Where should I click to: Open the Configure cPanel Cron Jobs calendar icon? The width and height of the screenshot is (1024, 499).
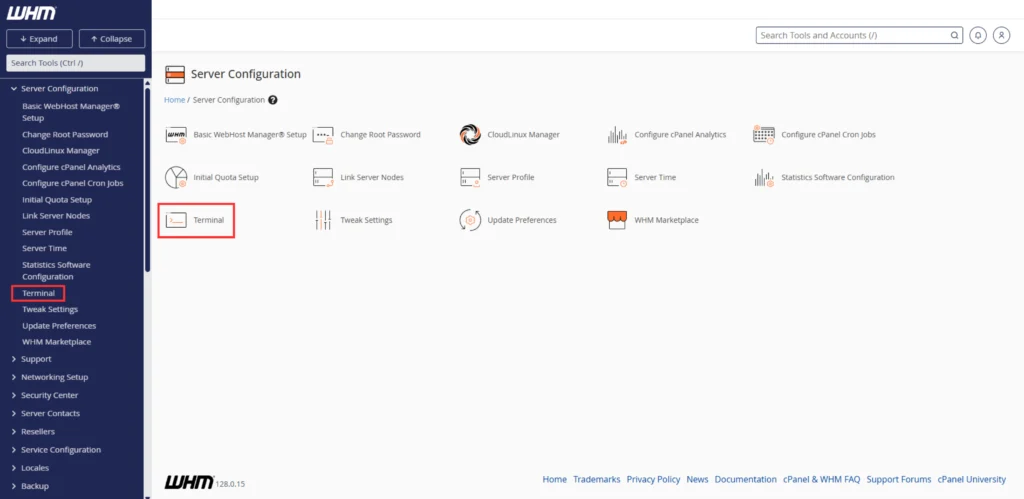[x=763, y=135]
